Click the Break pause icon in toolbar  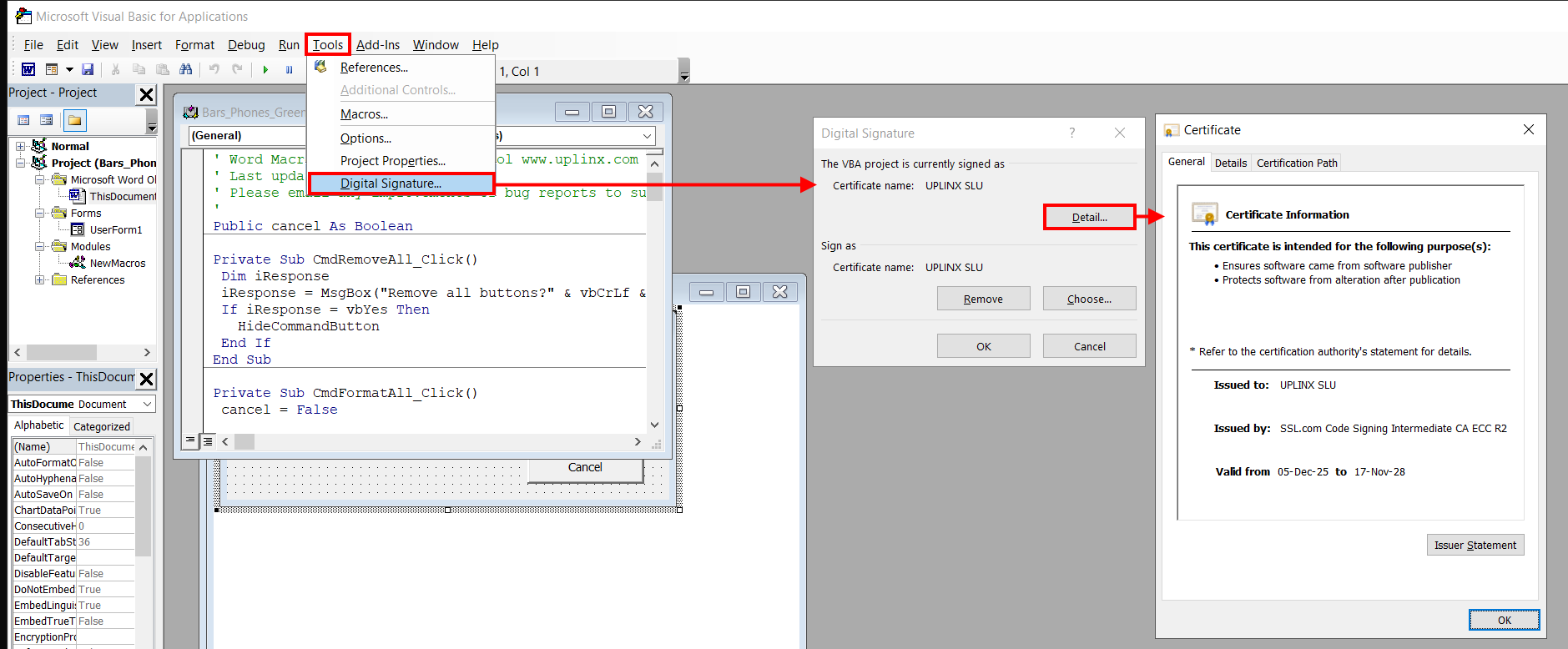pyautogui.click(x=289, y=70)
